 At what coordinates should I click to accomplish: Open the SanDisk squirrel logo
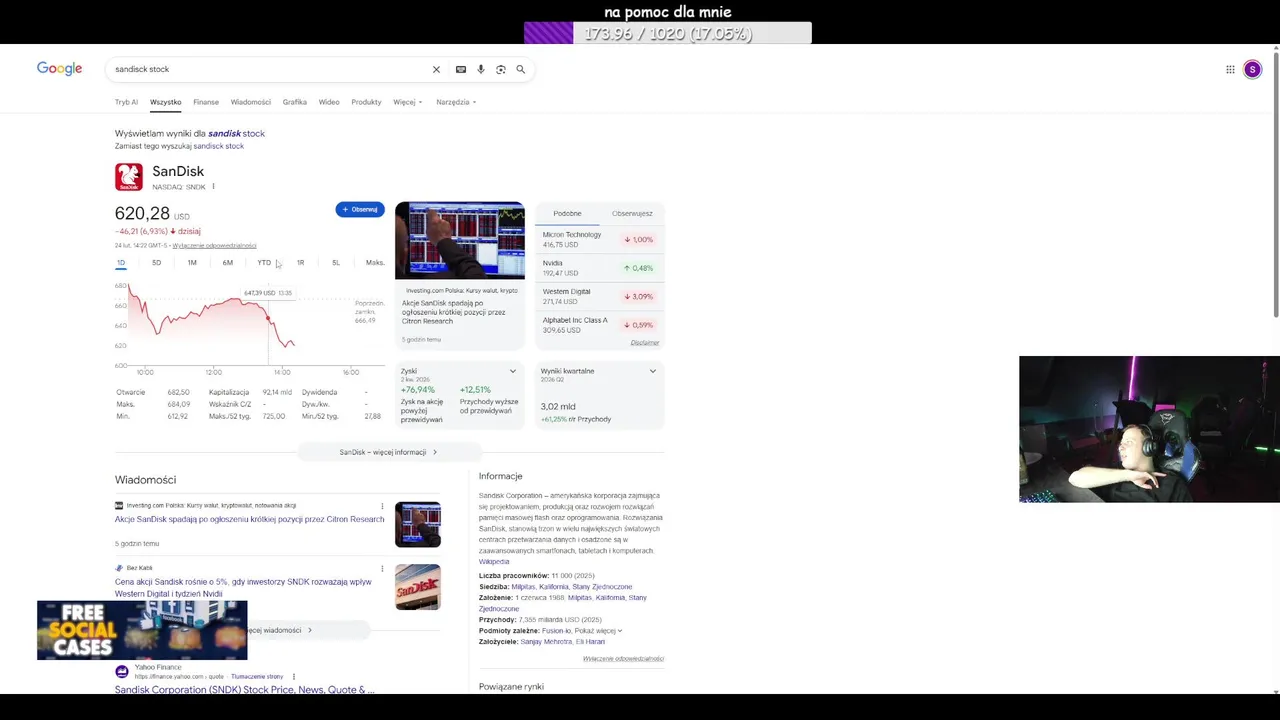[x=129, y=177]
